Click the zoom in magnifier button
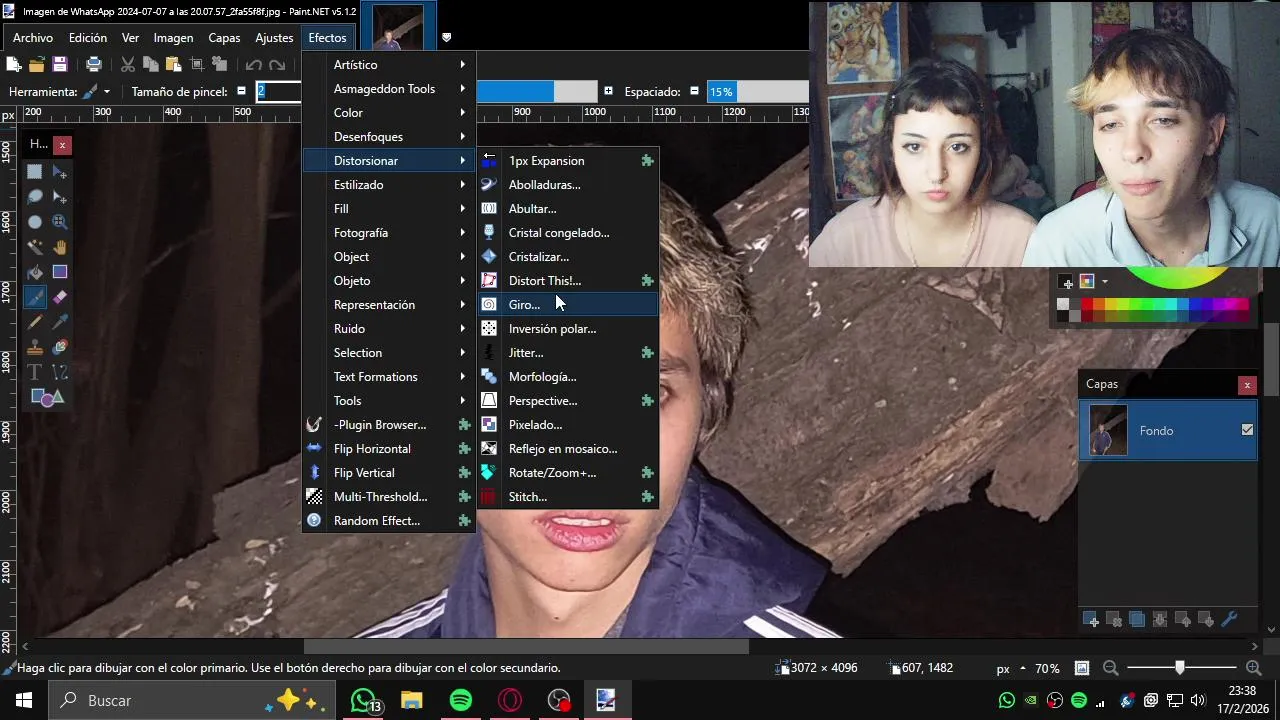Viewport: 1280px width, 720px height. (1253, 668)
